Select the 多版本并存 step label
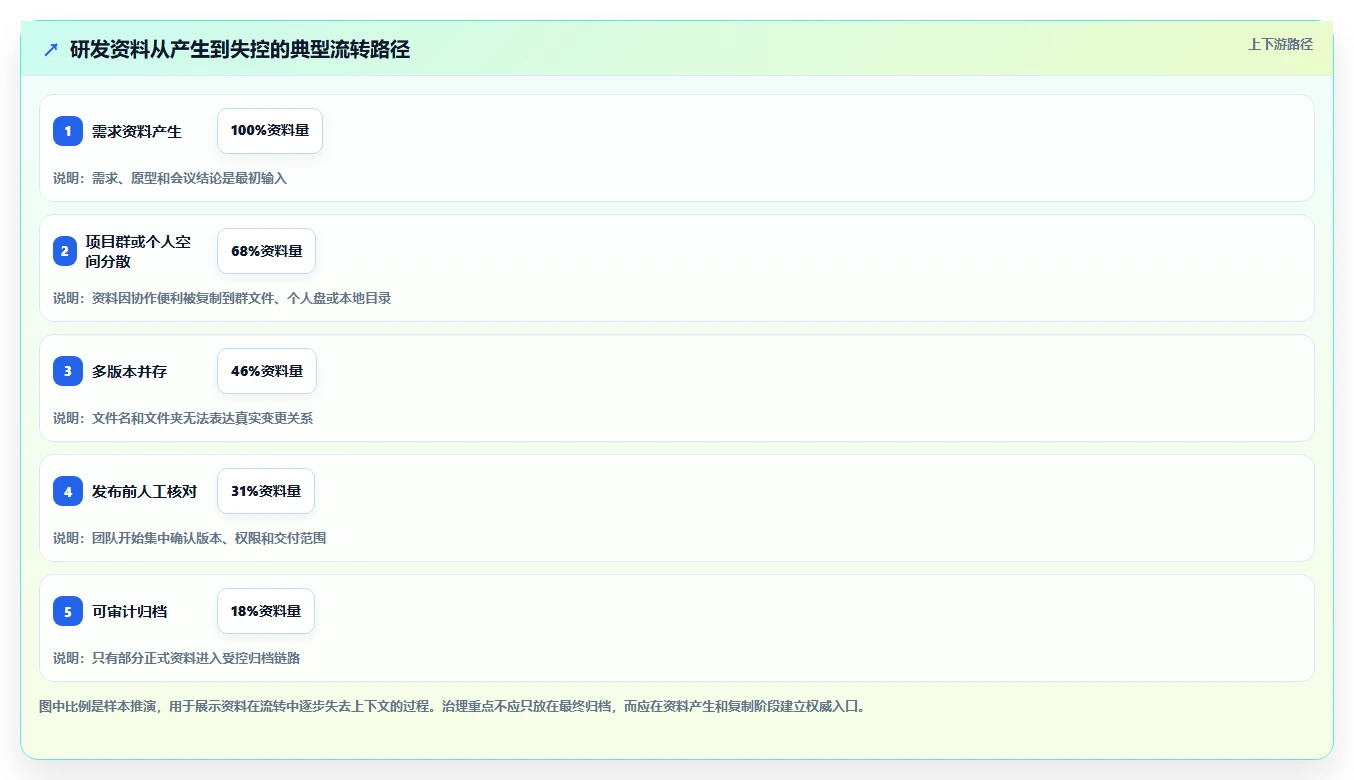Viewport: 1354px width, 780px height. pyautogui.click(x=130, y=371)
